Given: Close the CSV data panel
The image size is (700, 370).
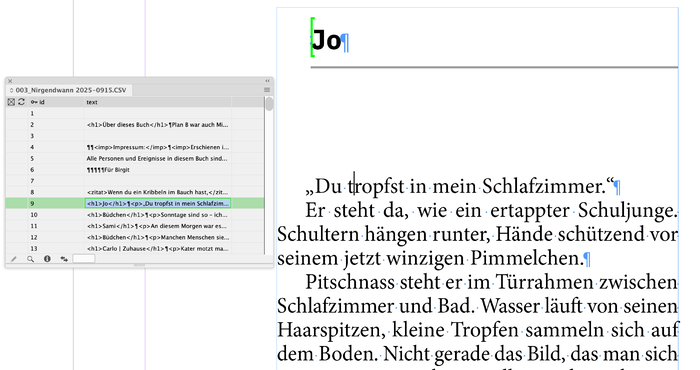Looking at the screenshot, I should pyautogui.click(x=10, y=81).
